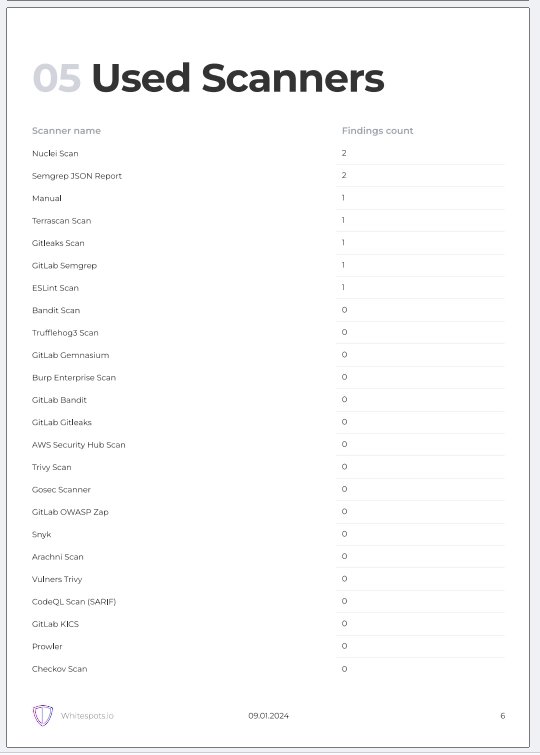The height and width of the screenshot is (755, 540).
Task: Select the Terrascan Scan entry
Action: coord(61,221)
